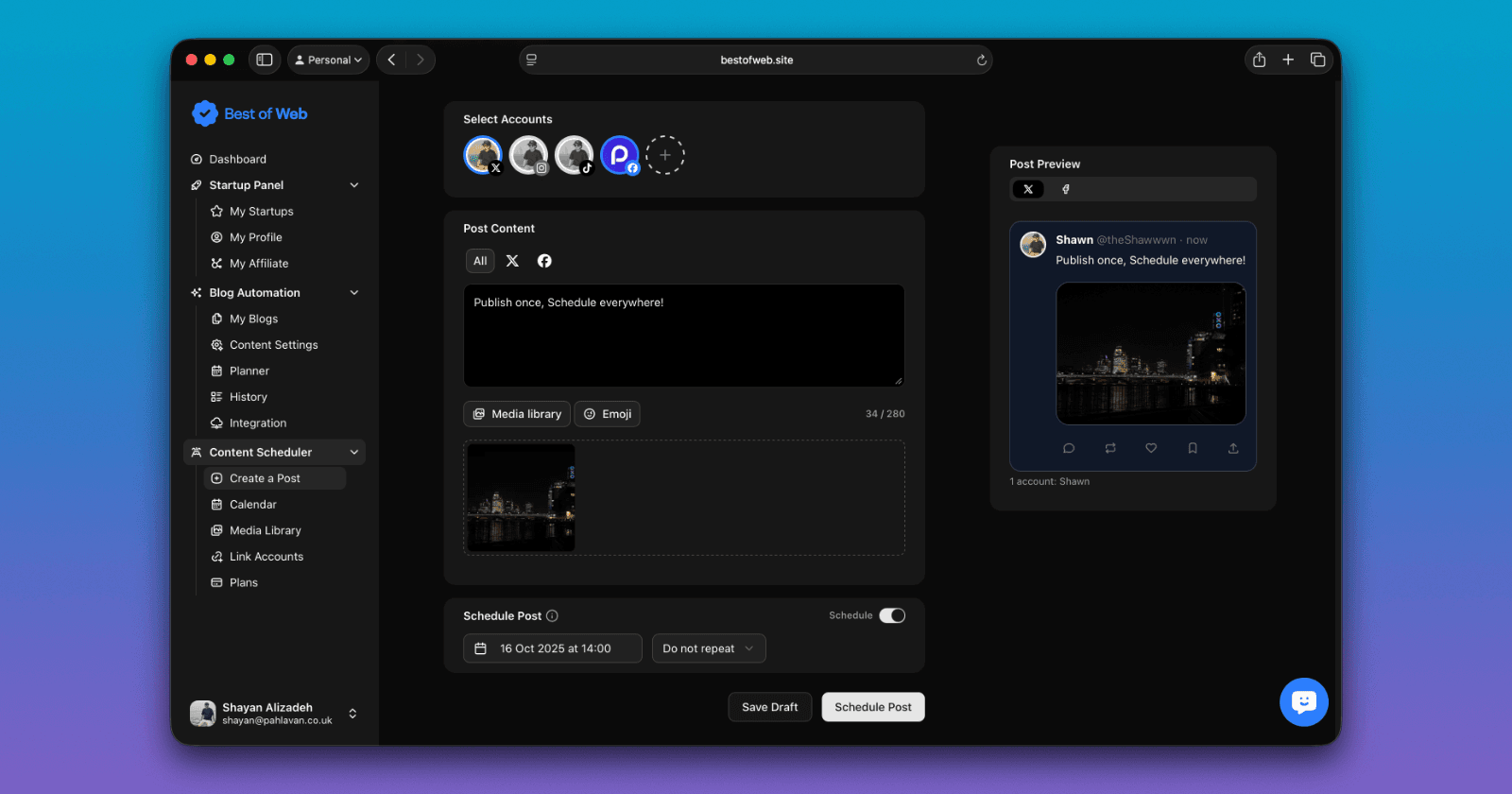Screen dimensions: 1512x794
Task: Click into the post content text area
Action: [x=684, y=336]
